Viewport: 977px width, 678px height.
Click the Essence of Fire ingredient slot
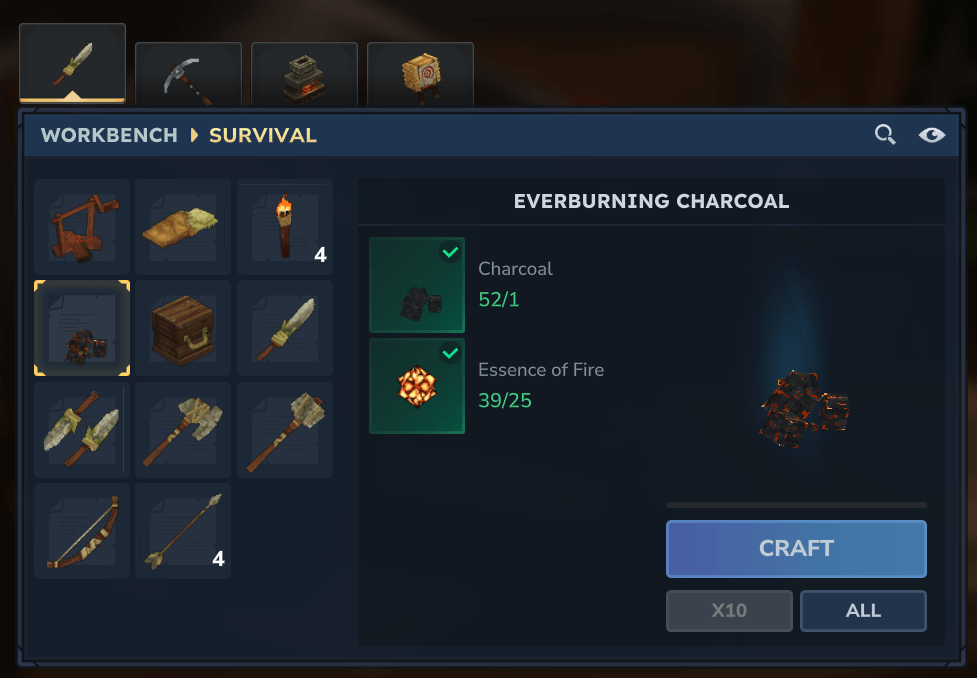point(417,386)
